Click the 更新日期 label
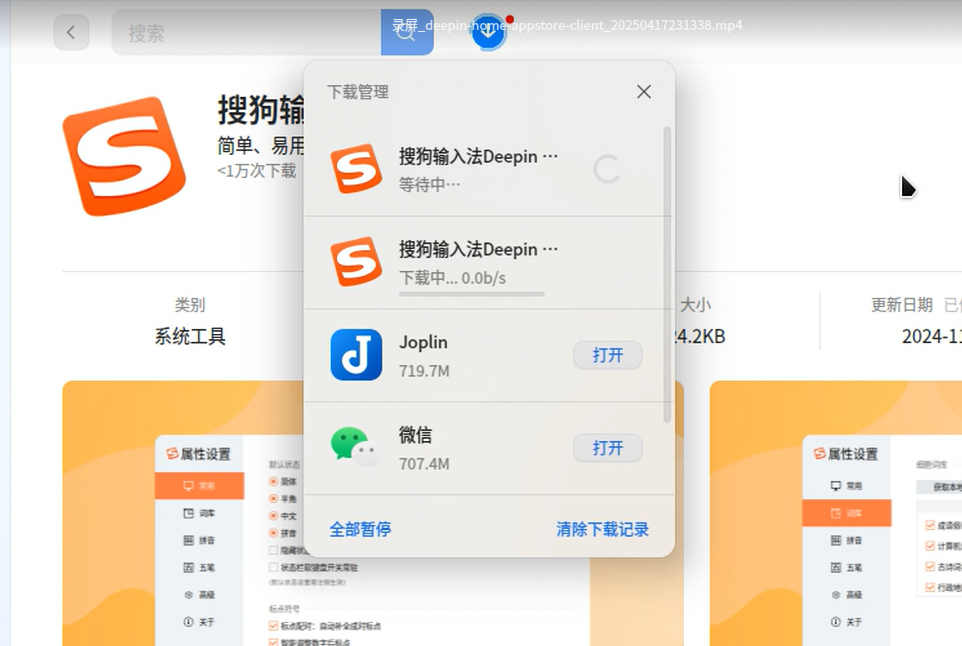The width and height of the screenshot is (962, 646). 902,305
